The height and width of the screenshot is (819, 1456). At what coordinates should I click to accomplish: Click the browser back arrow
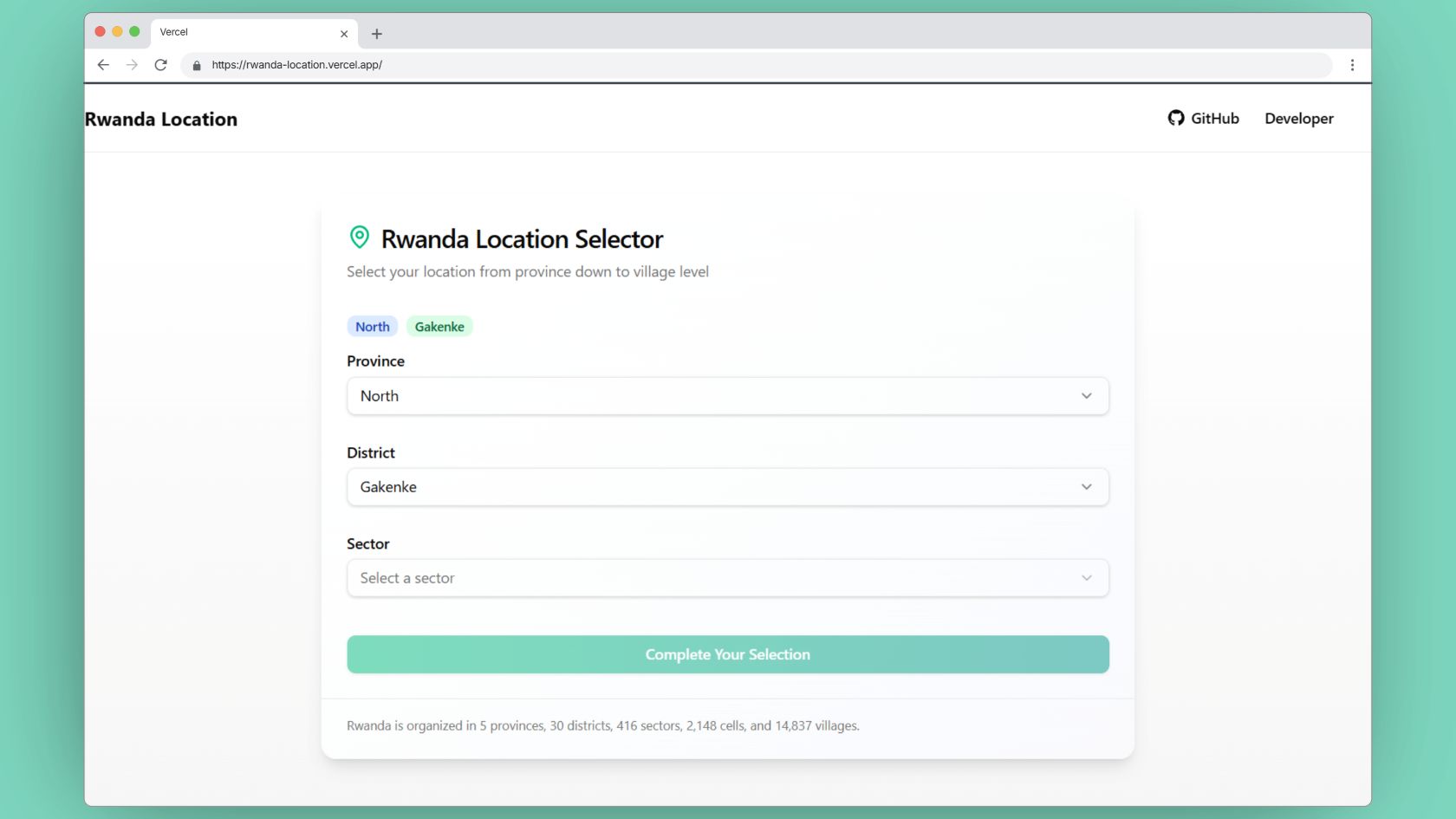click(x=103, y=65)
